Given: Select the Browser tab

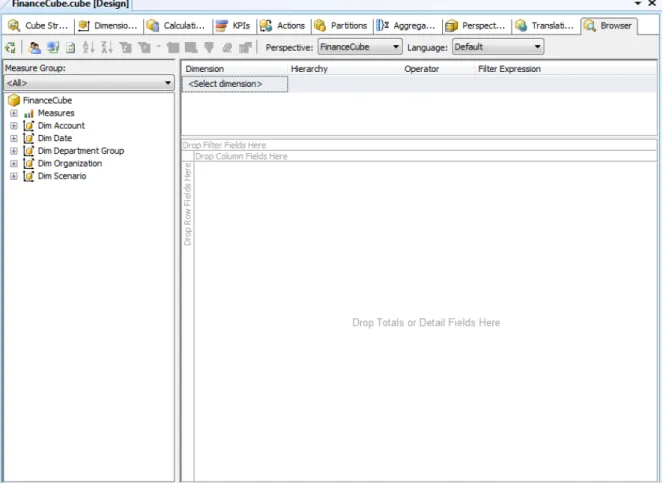Looking at the screenshot, I should click(609, 25).
